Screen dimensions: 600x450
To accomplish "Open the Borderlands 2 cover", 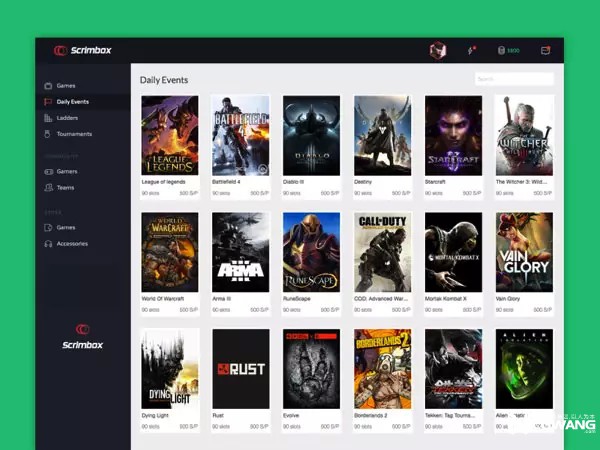I will [x=383, y=369].
